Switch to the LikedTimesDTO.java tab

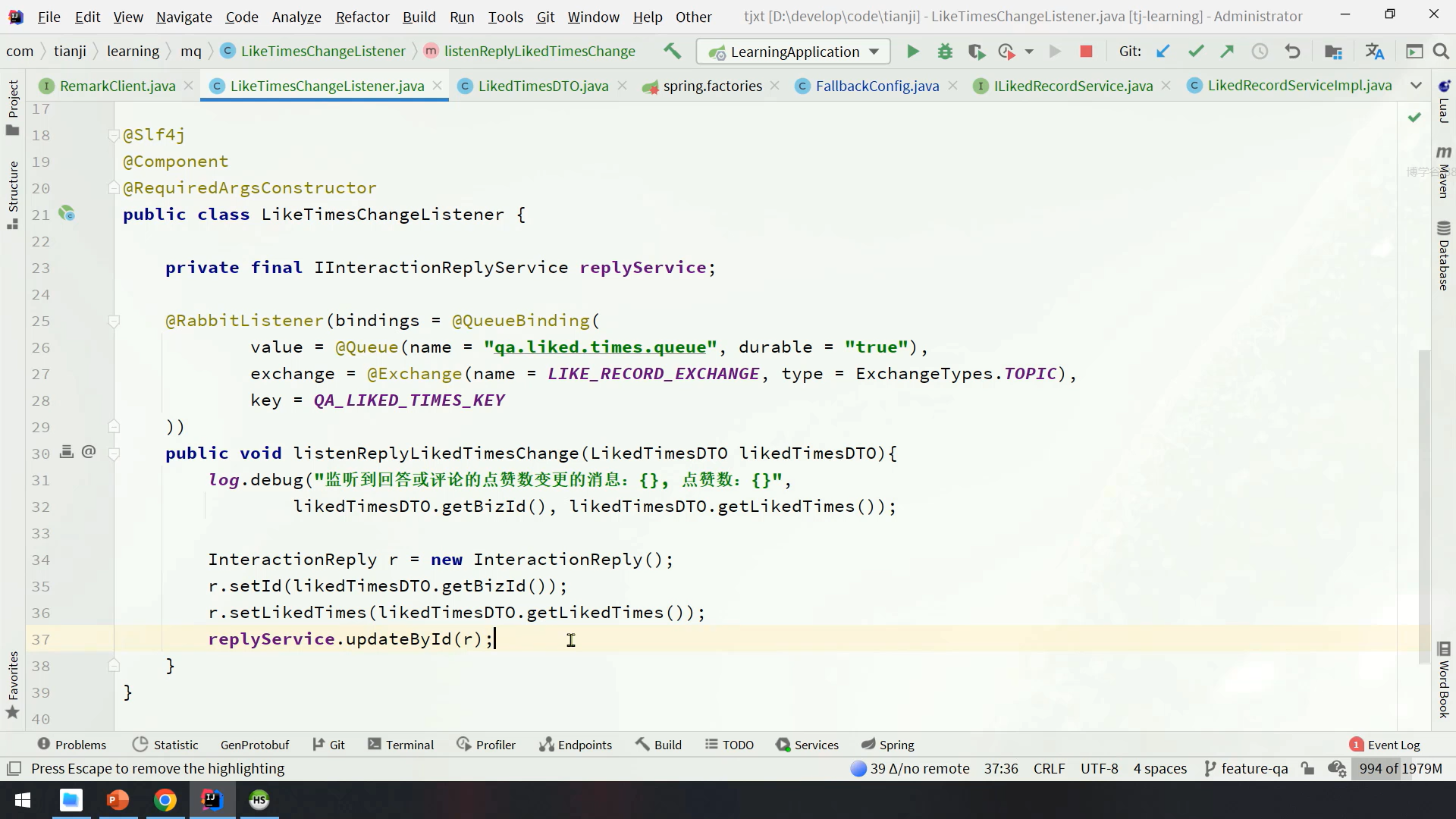(x=542, y=86)
